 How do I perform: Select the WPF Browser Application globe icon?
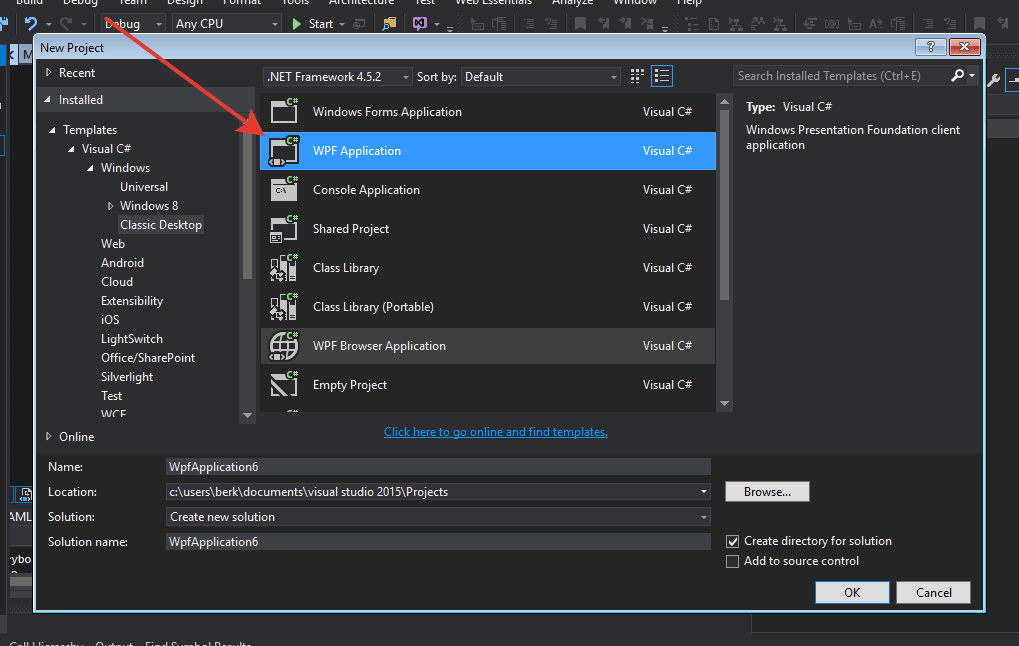(x=284, y=345)
